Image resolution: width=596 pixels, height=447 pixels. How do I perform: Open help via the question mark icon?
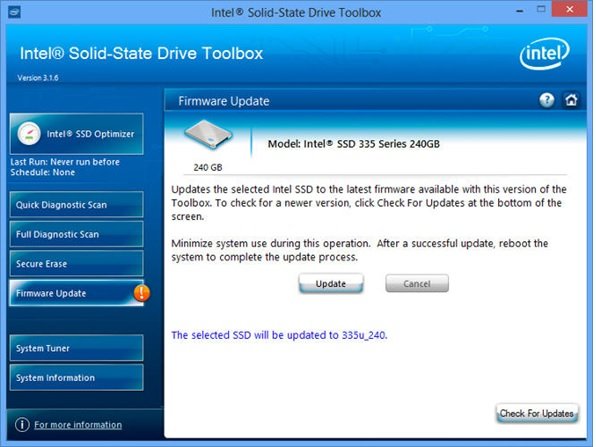(547, 100)
